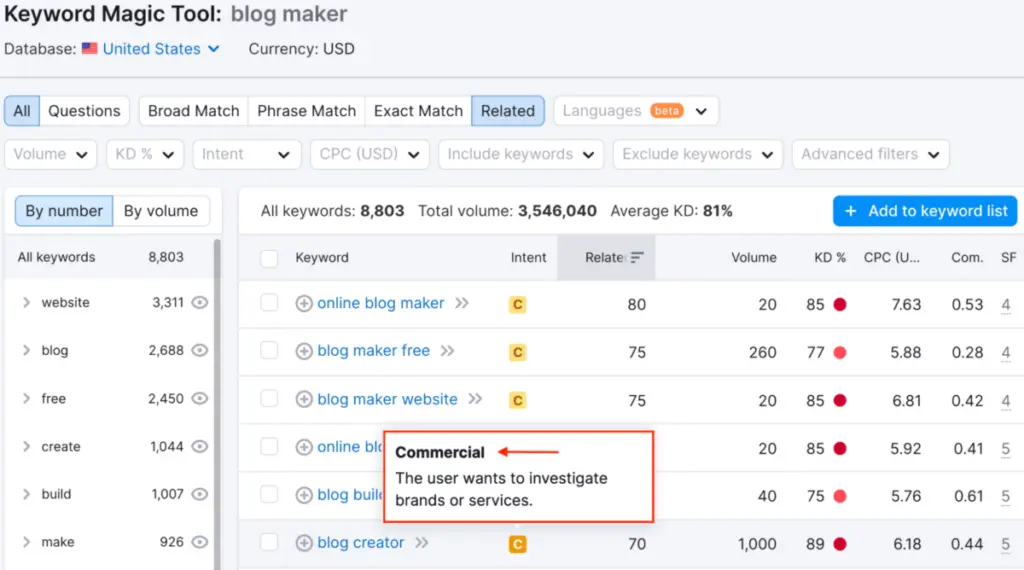Image resolution: width=1024 pixels, height=570 pixels.
Task: Tick the select-all checkbox in table header
Action: click(269, 258)
